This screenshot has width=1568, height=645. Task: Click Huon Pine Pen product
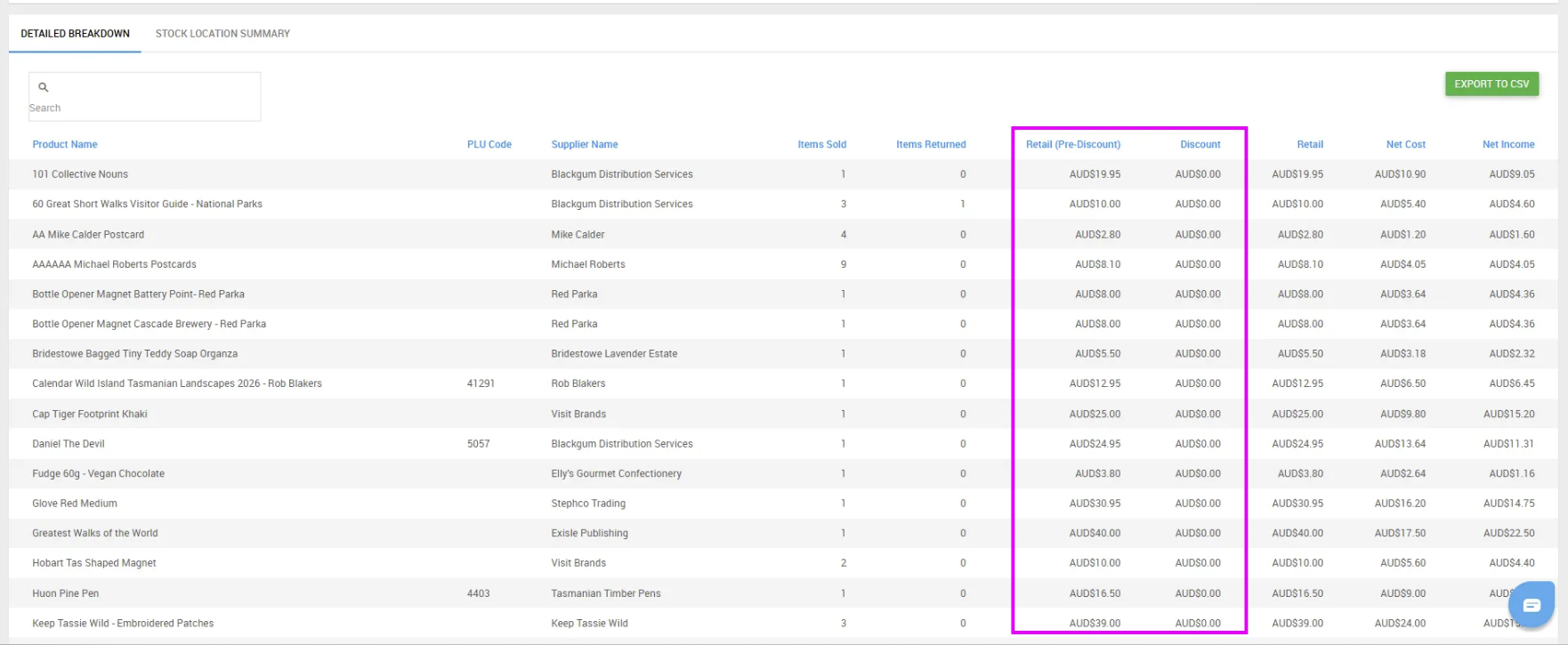coord(66,593)
